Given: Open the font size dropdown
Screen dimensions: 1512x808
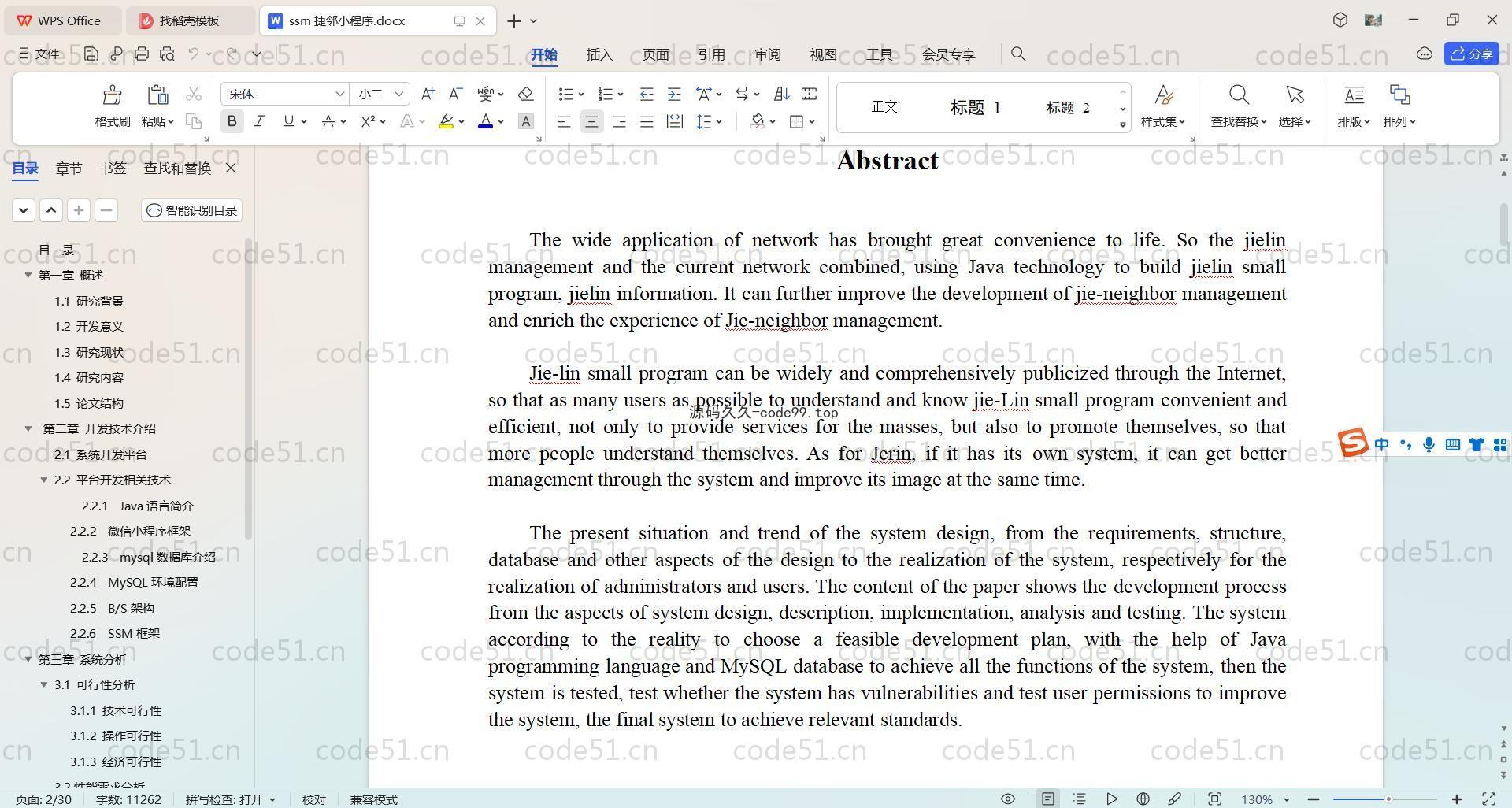Looking at the screenshot, I should click(x=399, y=94).
